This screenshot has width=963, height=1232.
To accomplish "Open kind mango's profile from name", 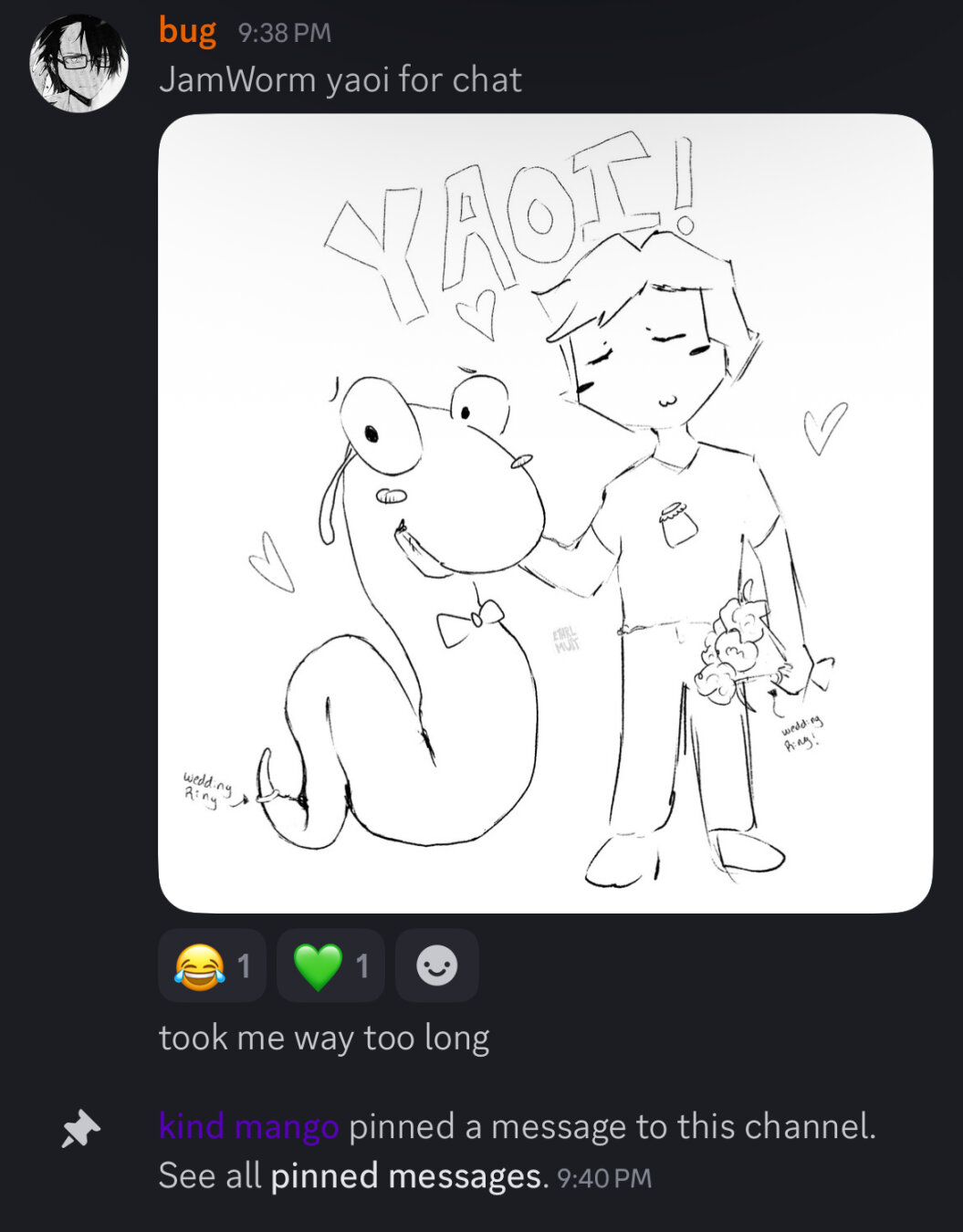I will click(x=249, y=1126).
